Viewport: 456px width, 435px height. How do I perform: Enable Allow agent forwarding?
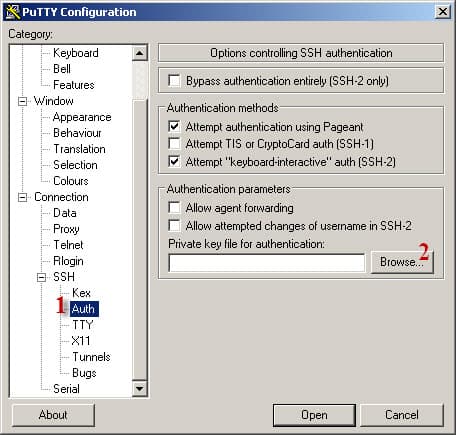tap(174, 208)
